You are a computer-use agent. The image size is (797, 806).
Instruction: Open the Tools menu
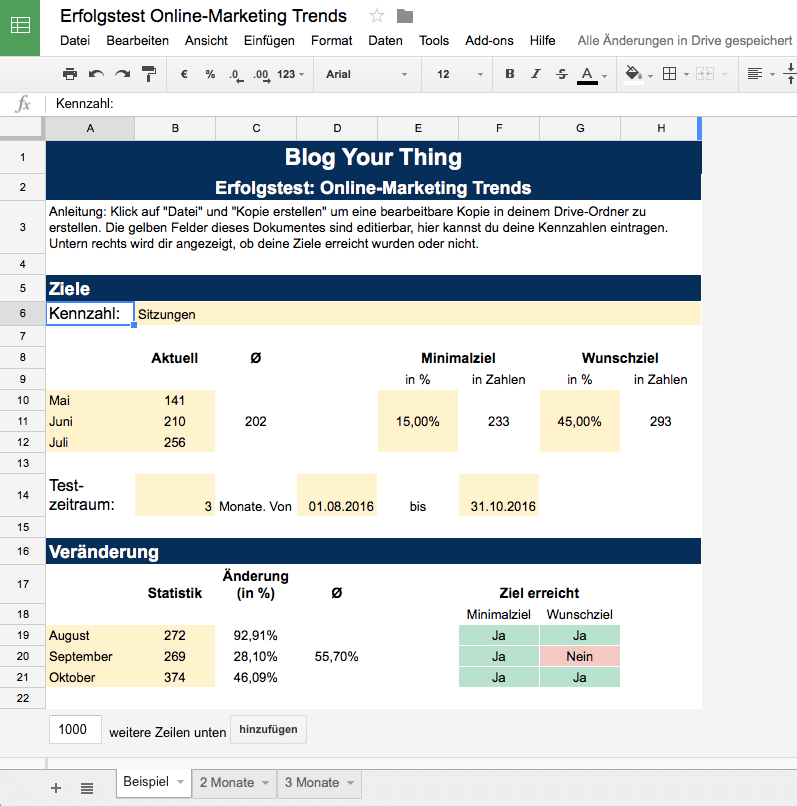(x=434, y=41)
